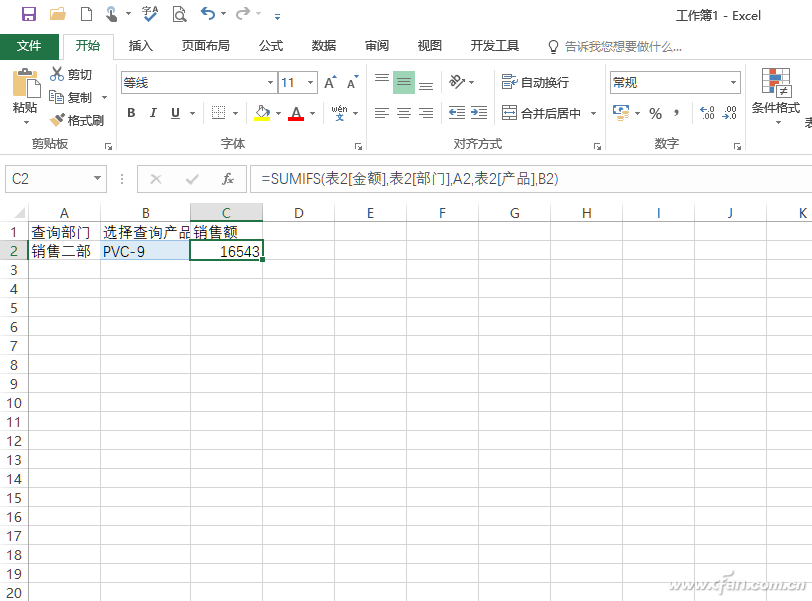Select cell B2 containing PVC-9
This screenshot has height=601, width=812.
tap(146, 251)
